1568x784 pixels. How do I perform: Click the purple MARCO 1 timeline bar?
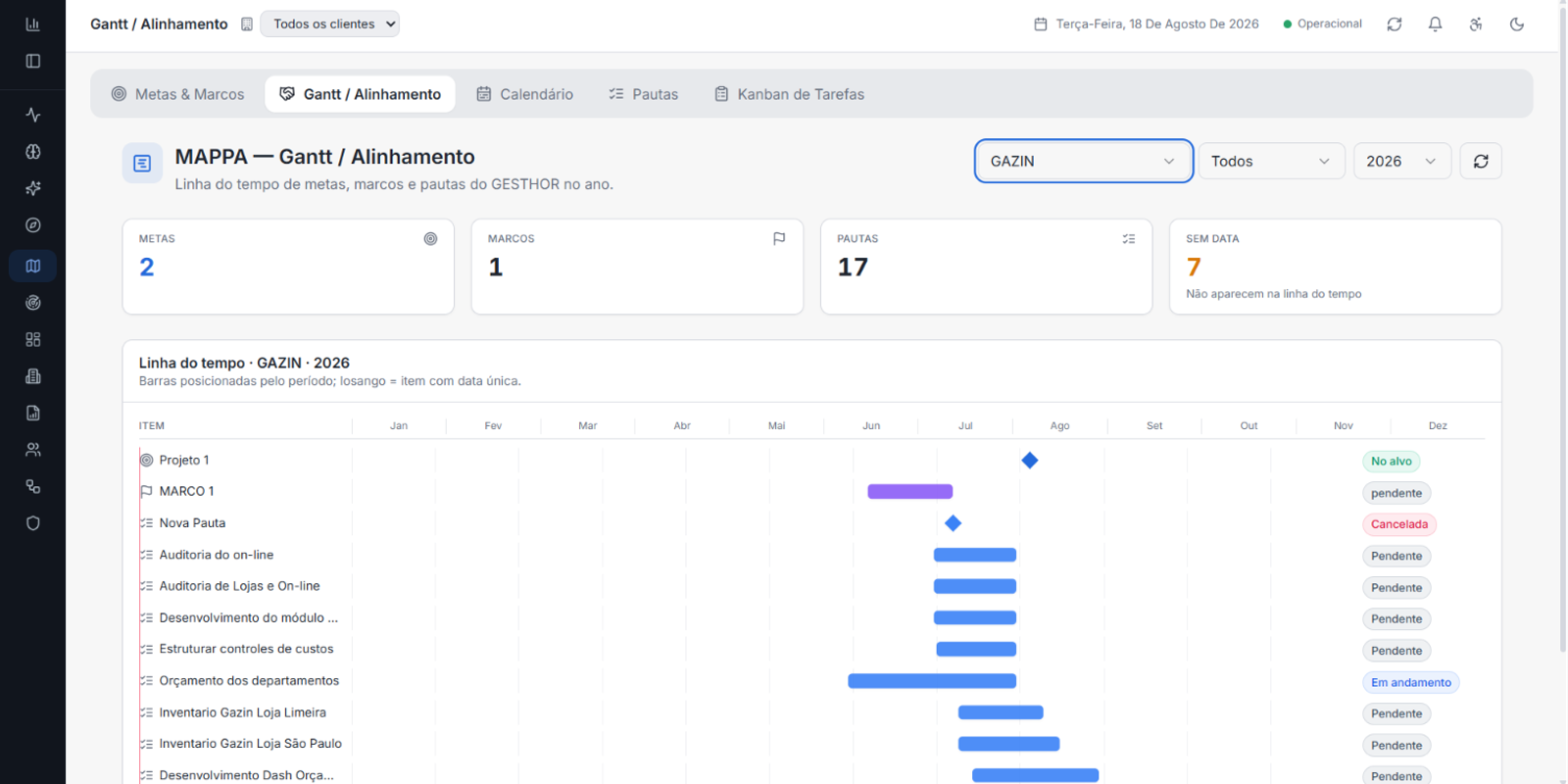coord(910,492)
